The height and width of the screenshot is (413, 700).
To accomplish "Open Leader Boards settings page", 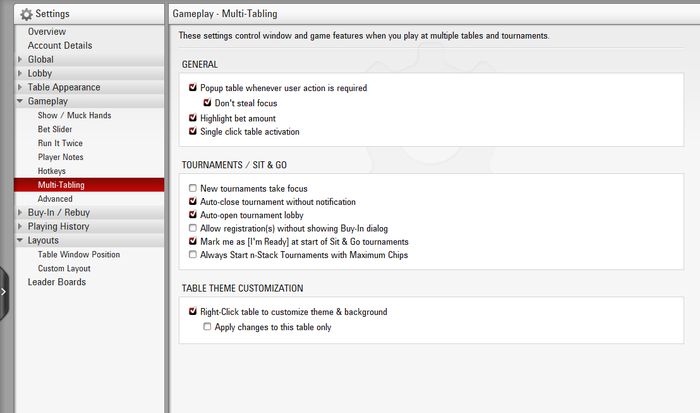I will 57,282.
